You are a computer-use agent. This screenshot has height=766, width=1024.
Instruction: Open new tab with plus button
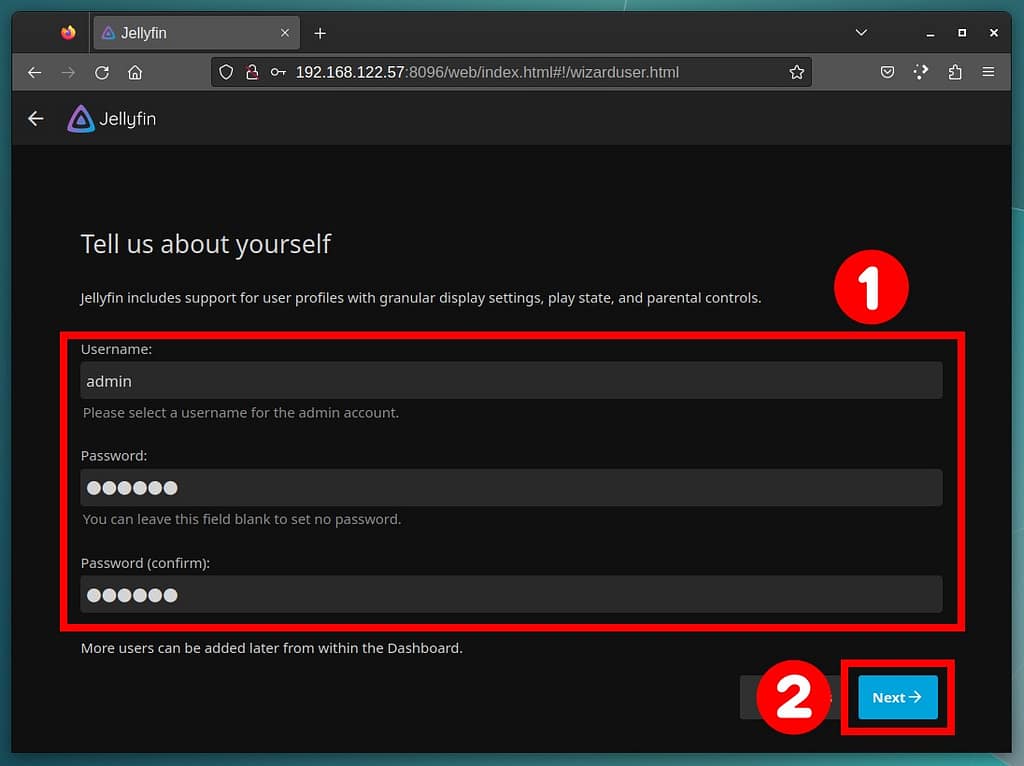tap(320, 33)
